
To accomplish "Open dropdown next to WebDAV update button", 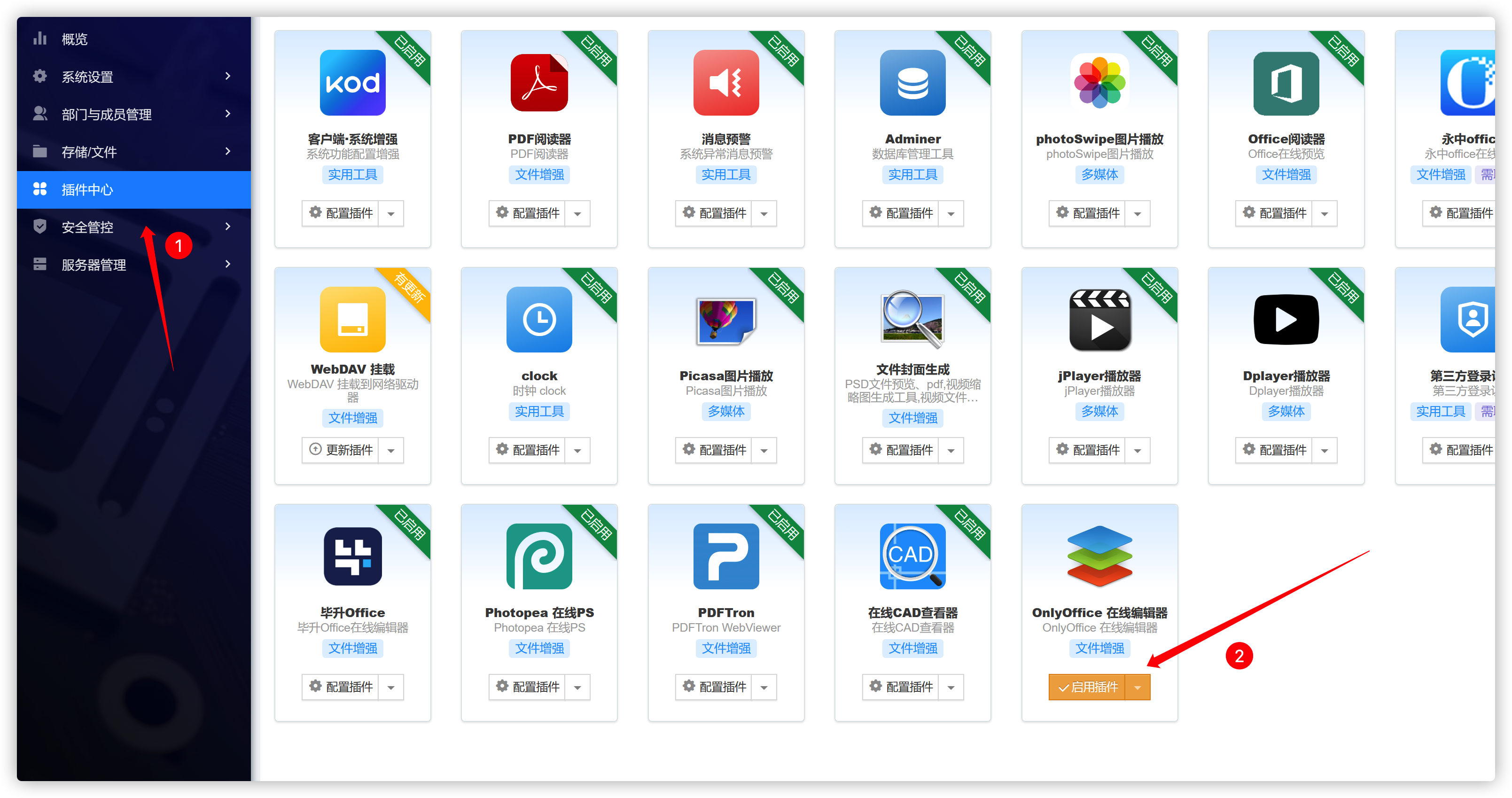I will [391, 450].
